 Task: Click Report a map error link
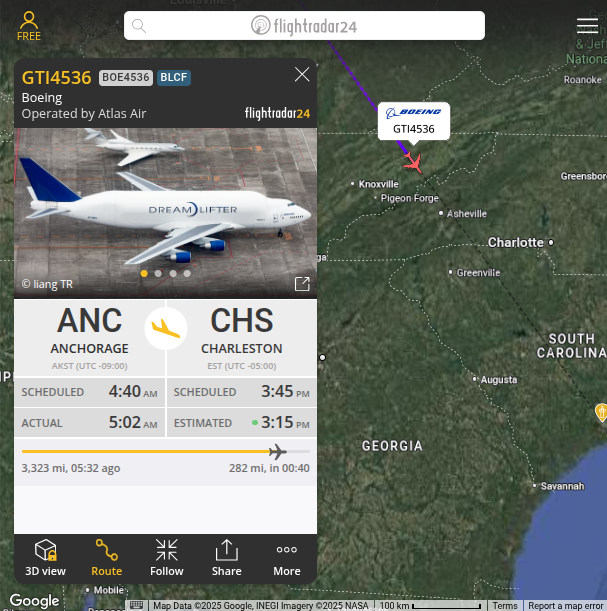565,606
